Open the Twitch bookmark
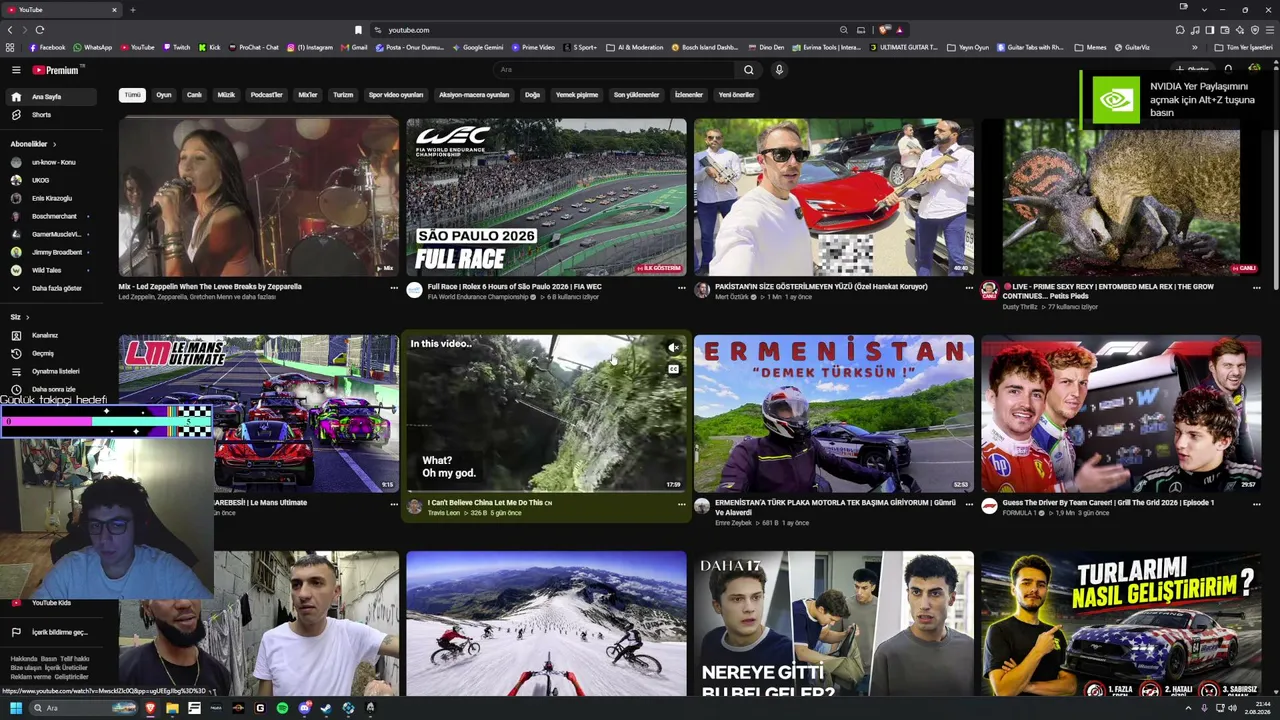The image size is (1280, 720). click(x=176, y=47)
